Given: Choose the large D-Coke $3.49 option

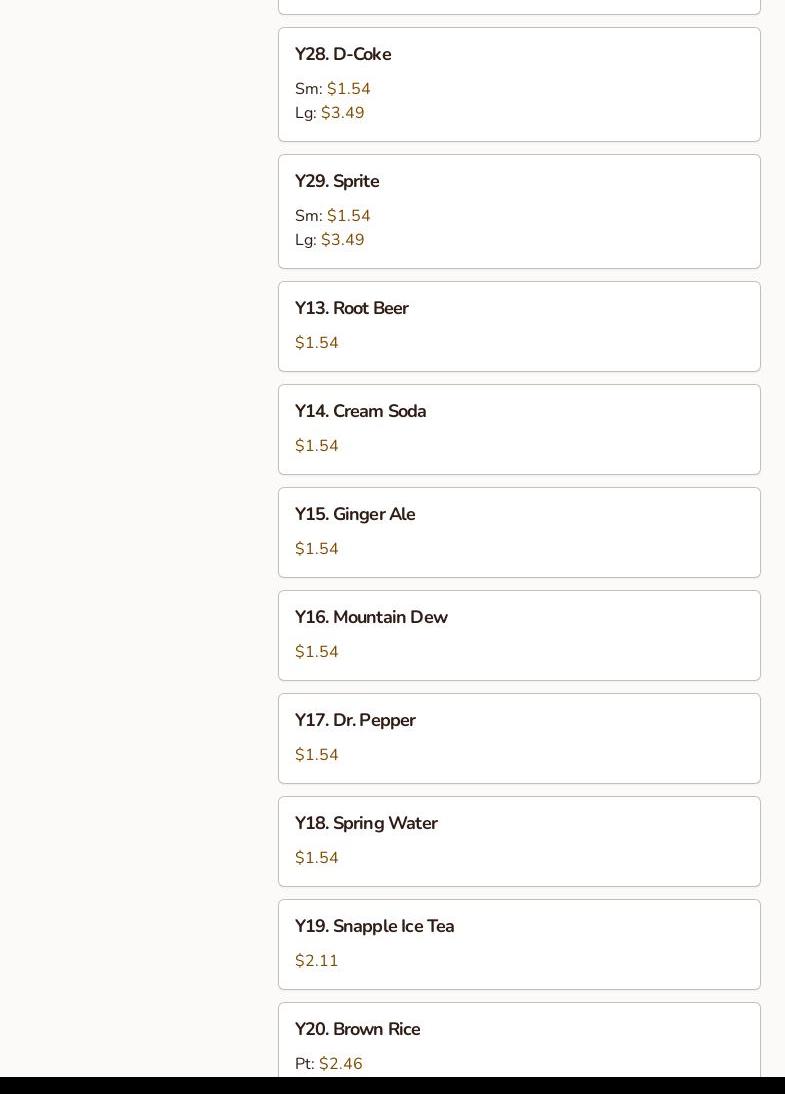Looking at the screenshot, I should pos(342,113).
